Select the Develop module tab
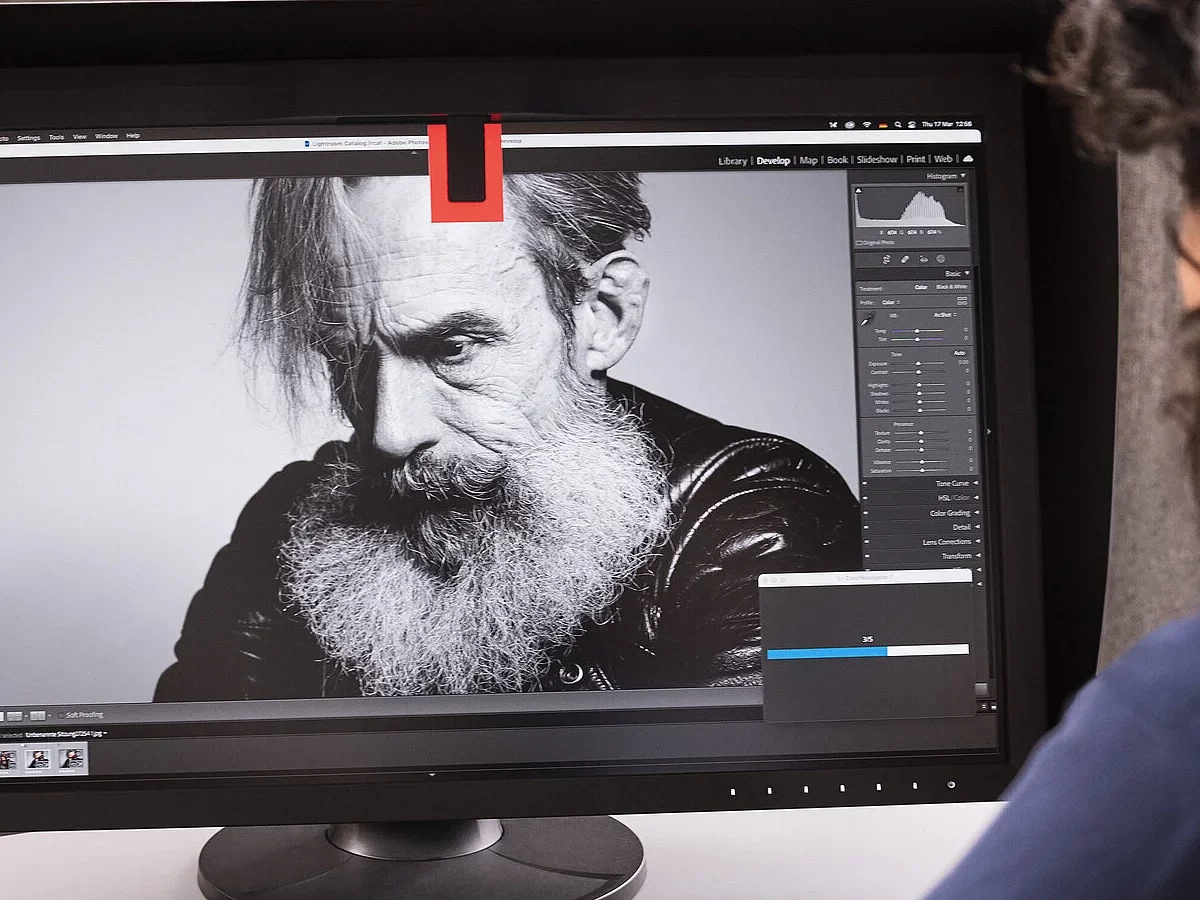Viewport: 1200px width, 900px height. [x=773, y=160]
